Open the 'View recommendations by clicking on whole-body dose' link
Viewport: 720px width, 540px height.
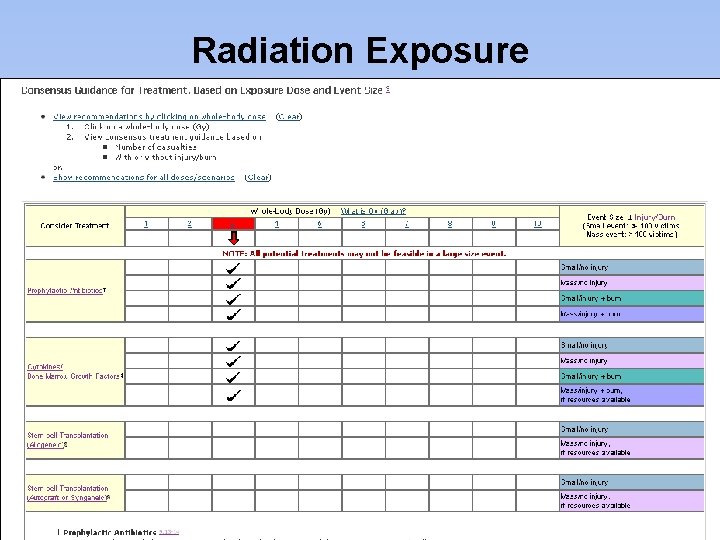(159, 117)
